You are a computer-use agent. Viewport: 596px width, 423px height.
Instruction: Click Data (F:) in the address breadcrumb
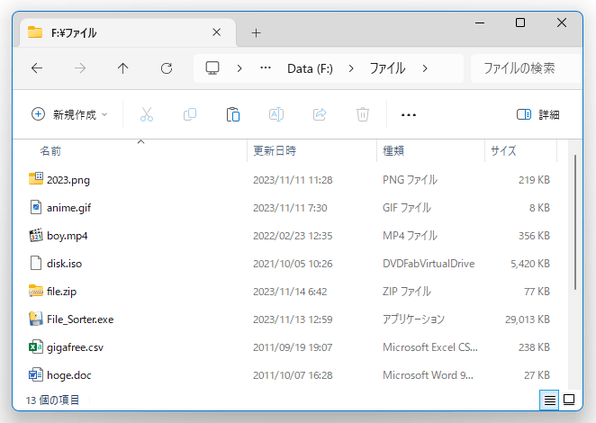(310, 69)
